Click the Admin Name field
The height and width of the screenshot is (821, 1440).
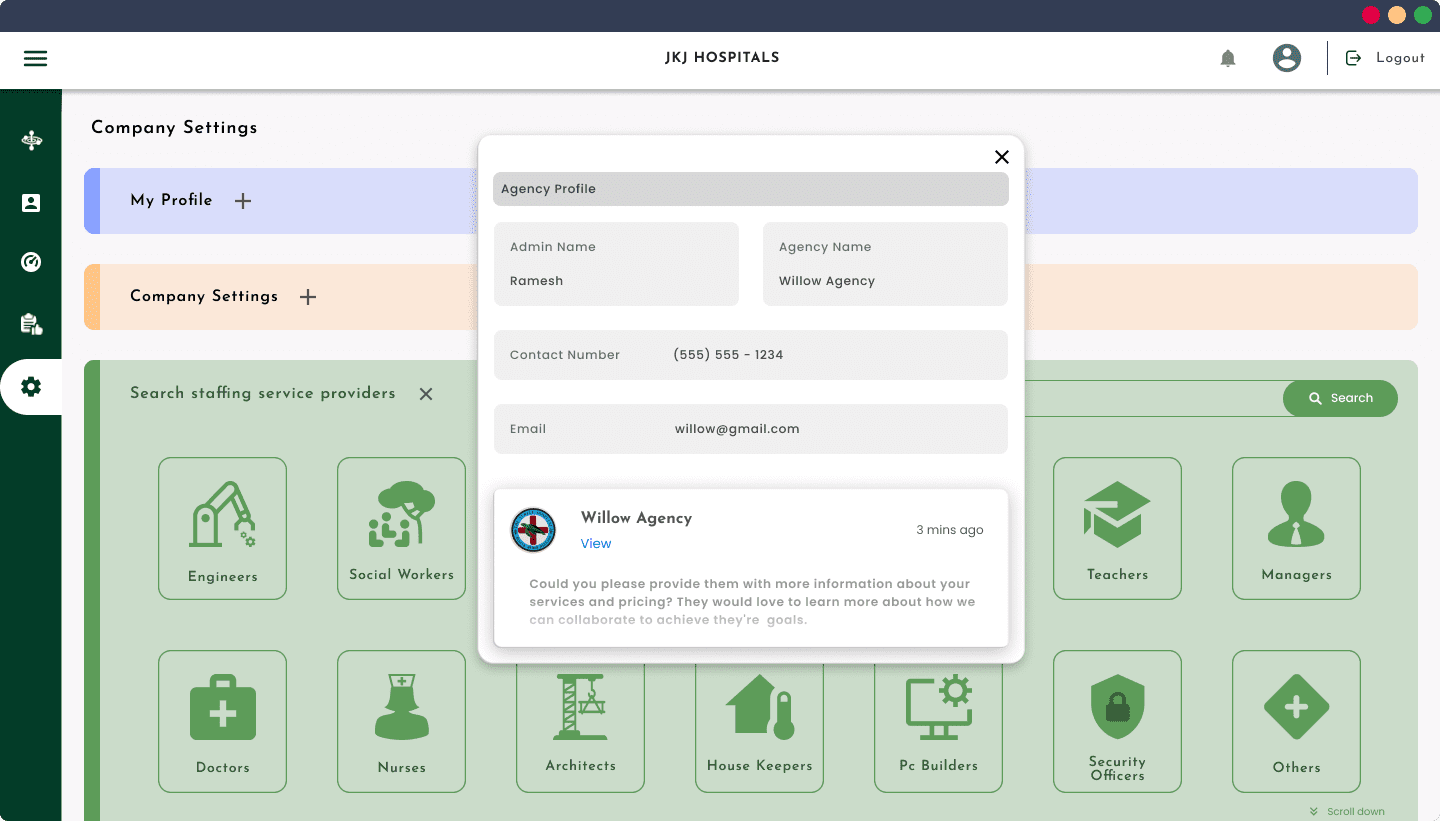tap(616, 264)
